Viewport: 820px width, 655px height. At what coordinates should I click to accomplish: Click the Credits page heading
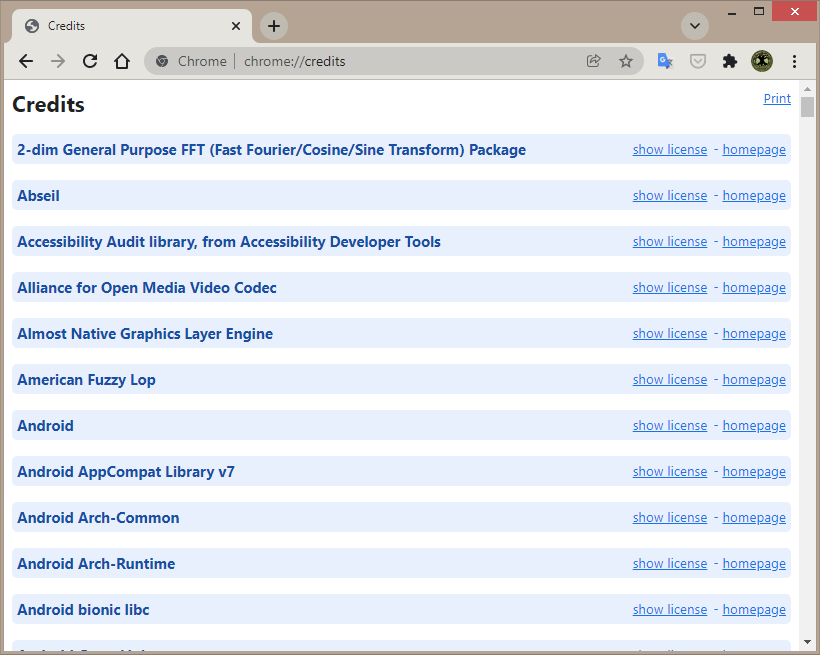coord(48,104)
